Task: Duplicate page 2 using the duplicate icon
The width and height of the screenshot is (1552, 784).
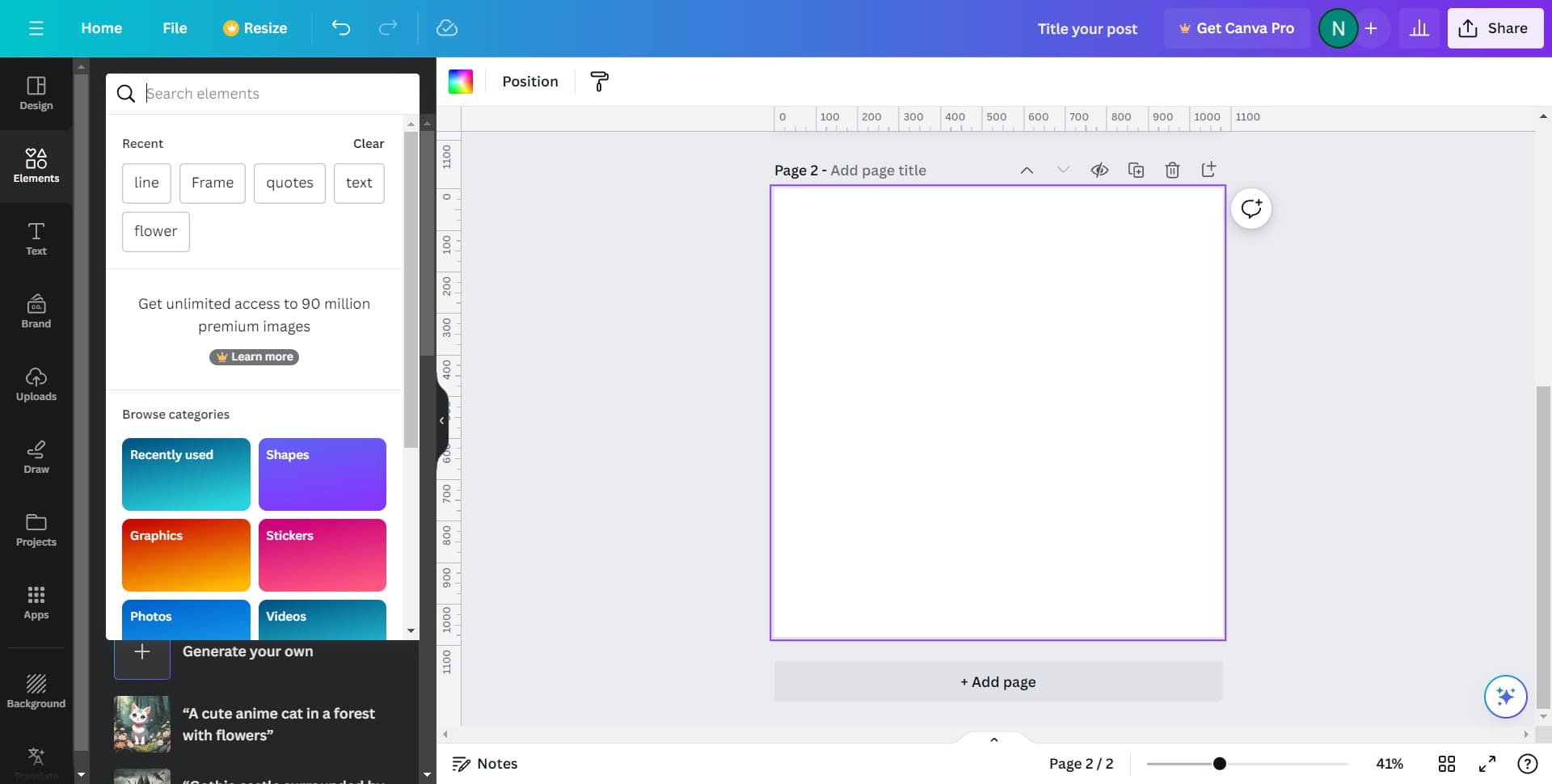Action: click(x=1136, y=170)
